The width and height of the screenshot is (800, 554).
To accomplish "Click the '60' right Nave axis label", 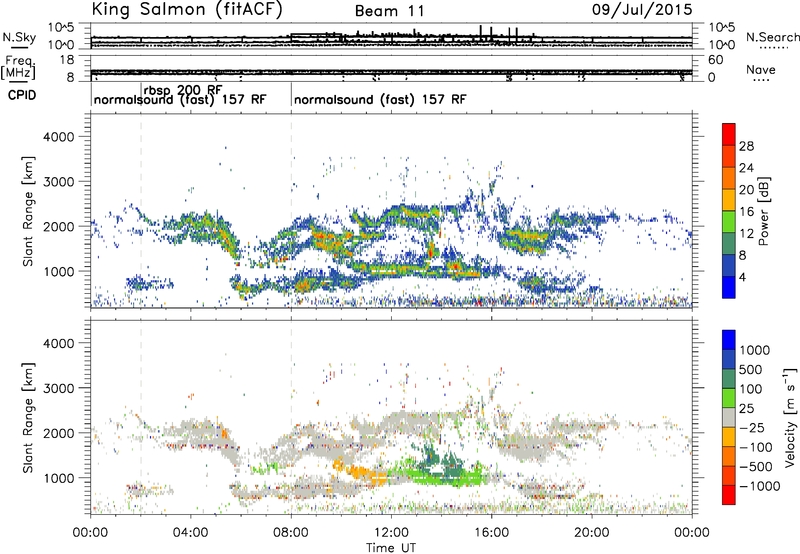I will coord(716,60).
